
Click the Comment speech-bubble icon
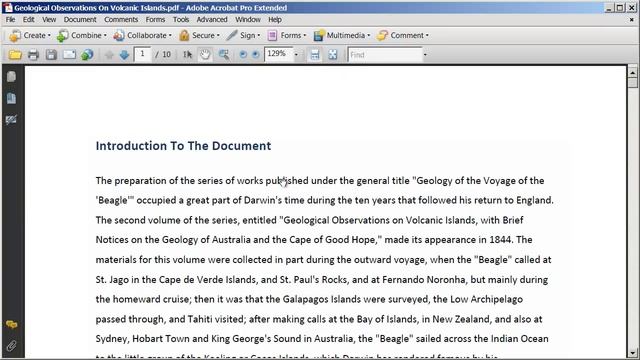coord(382,36)
